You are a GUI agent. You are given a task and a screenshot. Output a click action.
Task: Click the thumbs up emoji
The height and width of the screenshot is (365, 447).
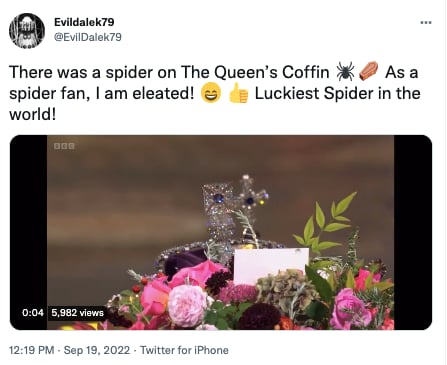tap(239, 94)
